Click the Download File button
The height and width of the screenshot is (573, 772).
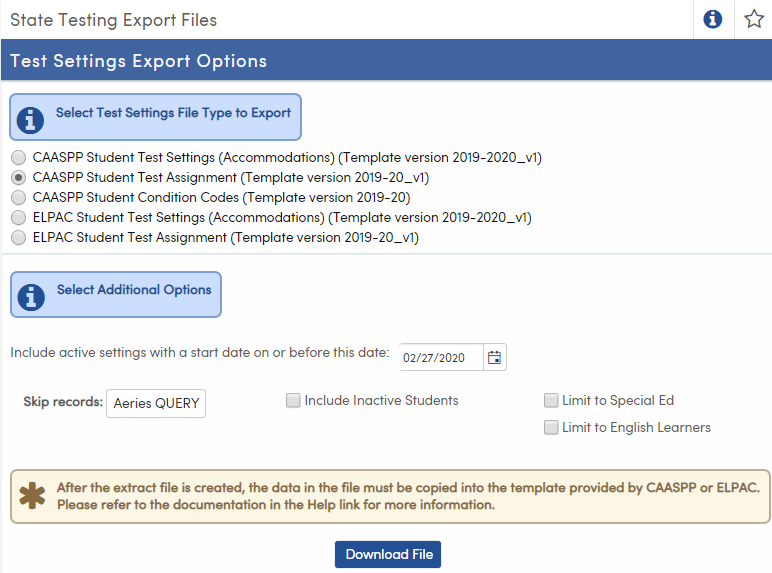pyautogui.click(x=388, y=554)
